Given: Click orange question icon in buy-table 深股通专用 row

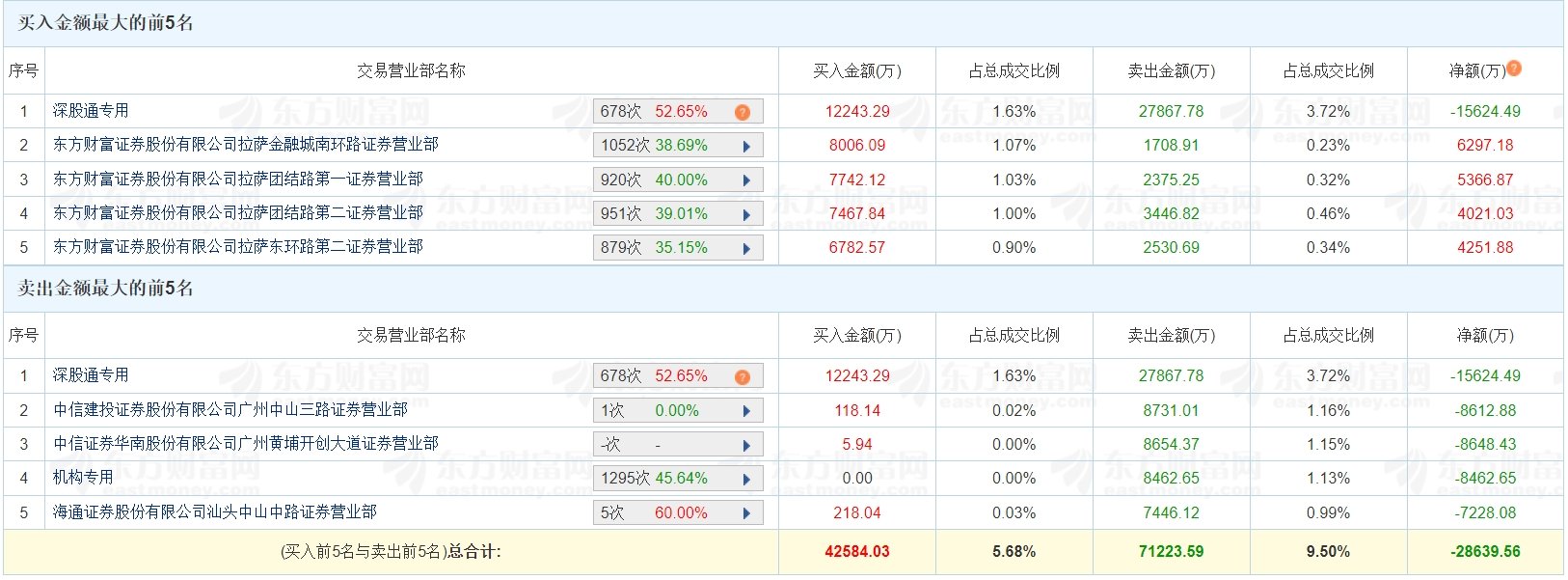Looking at the screenshot, I should 742,112.
